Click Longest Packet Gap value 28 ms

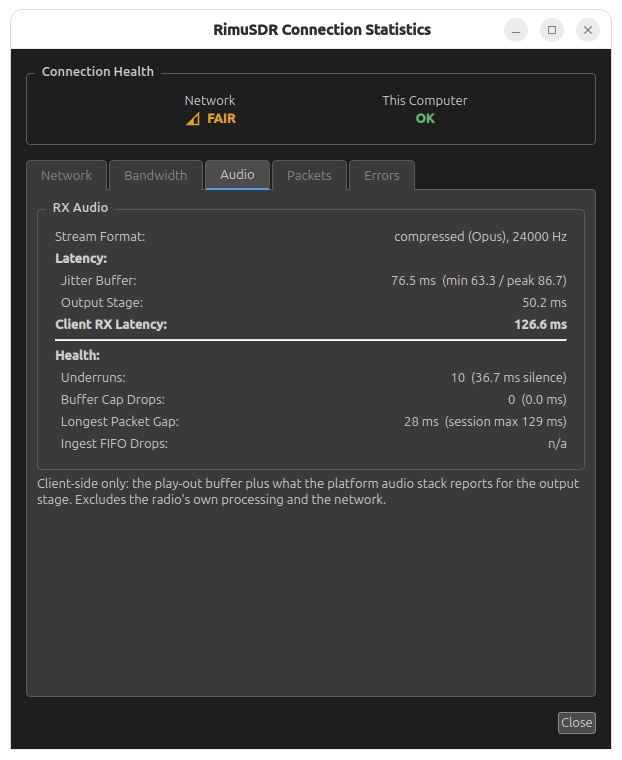(x=485, y=422)
